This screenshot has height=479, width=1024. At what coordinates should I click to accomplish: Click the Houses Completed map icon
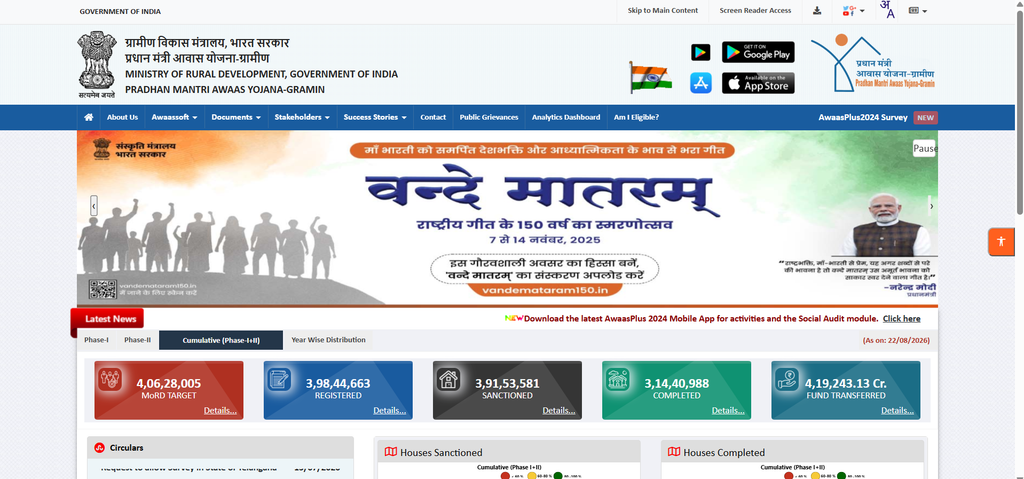click(x=674, y=452)
